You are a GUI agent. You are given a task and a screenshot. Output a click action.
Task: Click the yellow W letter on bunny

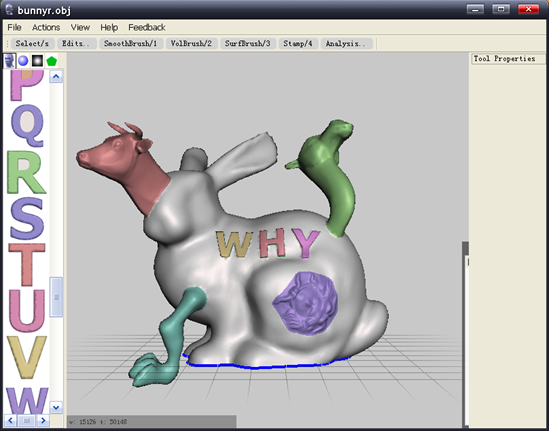pos(234,244)
